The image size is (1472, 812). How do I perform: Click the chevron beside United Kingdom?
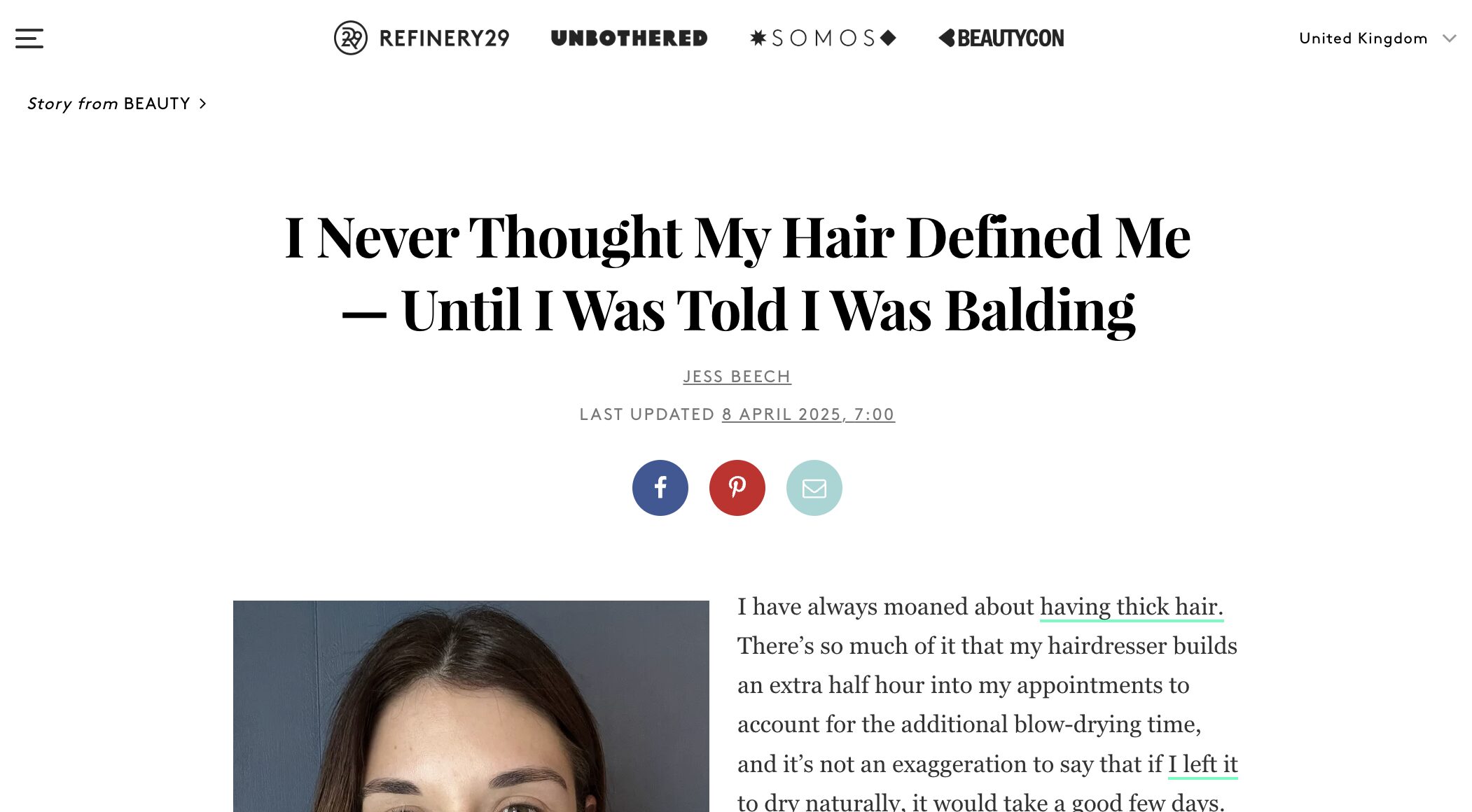click(1449, 38)
